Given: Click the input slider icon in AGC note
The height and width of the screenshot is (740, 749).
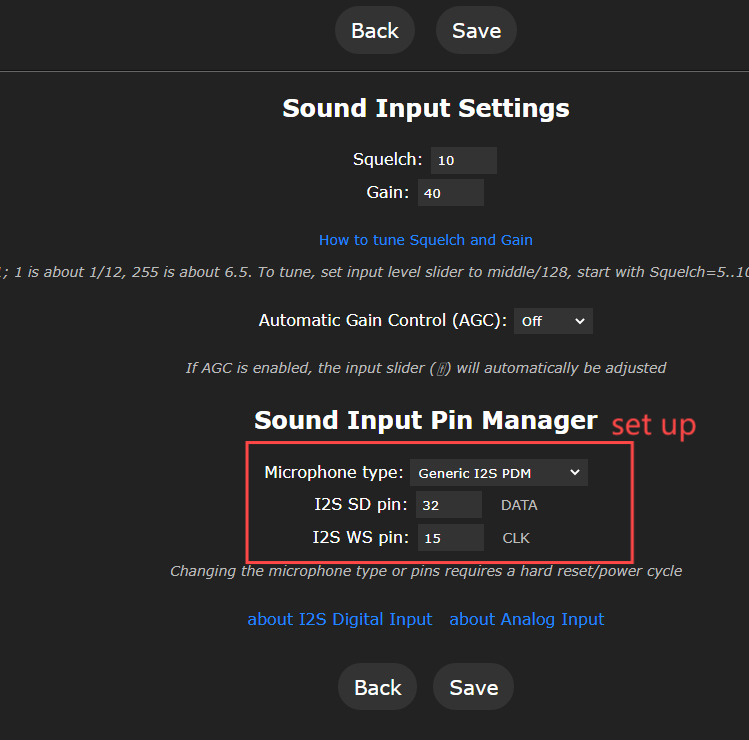Looking at the screenshot, I should pyautogui.click(x=441, y=368).
